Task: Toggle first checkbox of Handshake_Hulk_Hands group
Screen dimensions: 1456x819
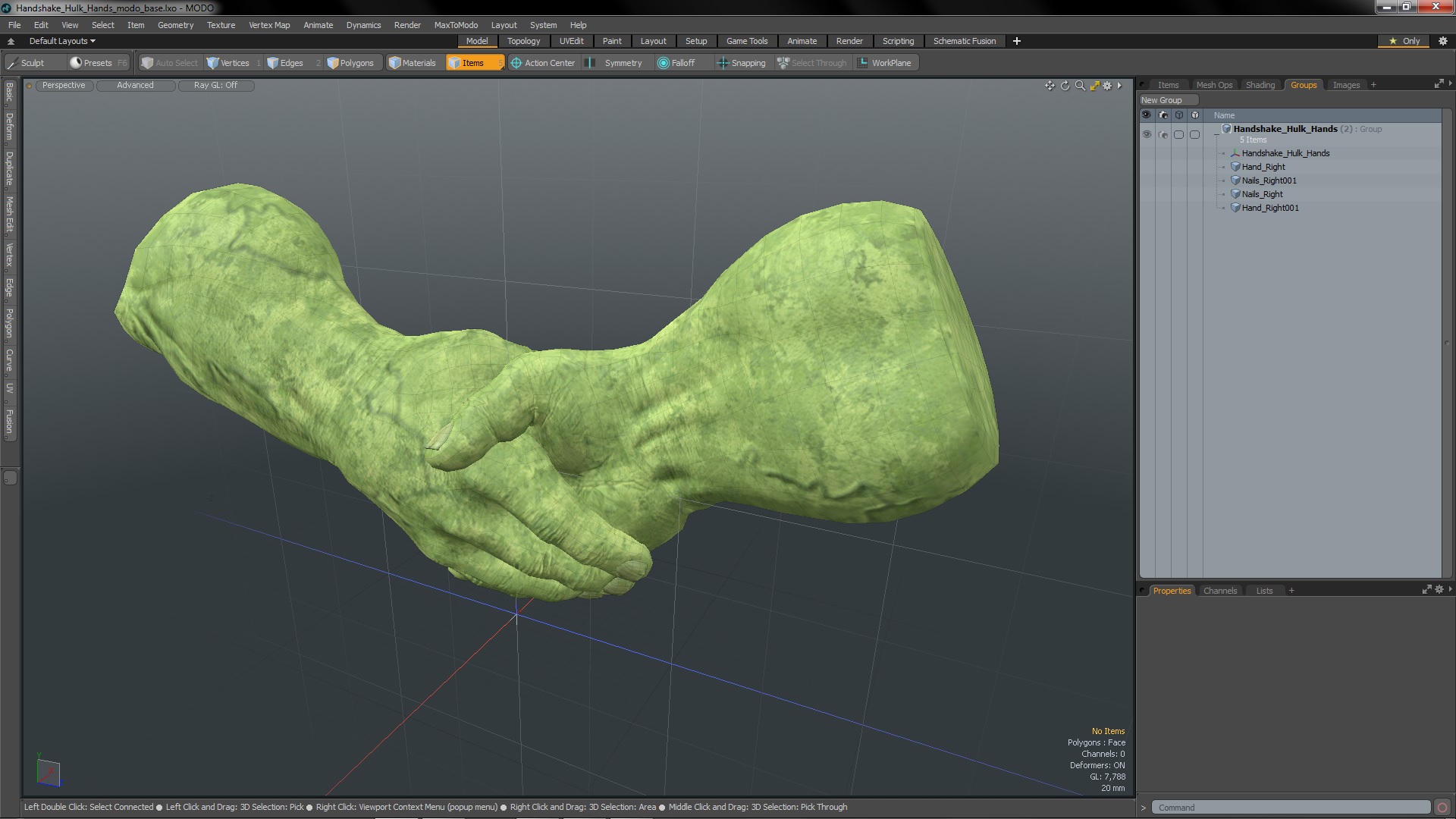Action: (1179, 134)
